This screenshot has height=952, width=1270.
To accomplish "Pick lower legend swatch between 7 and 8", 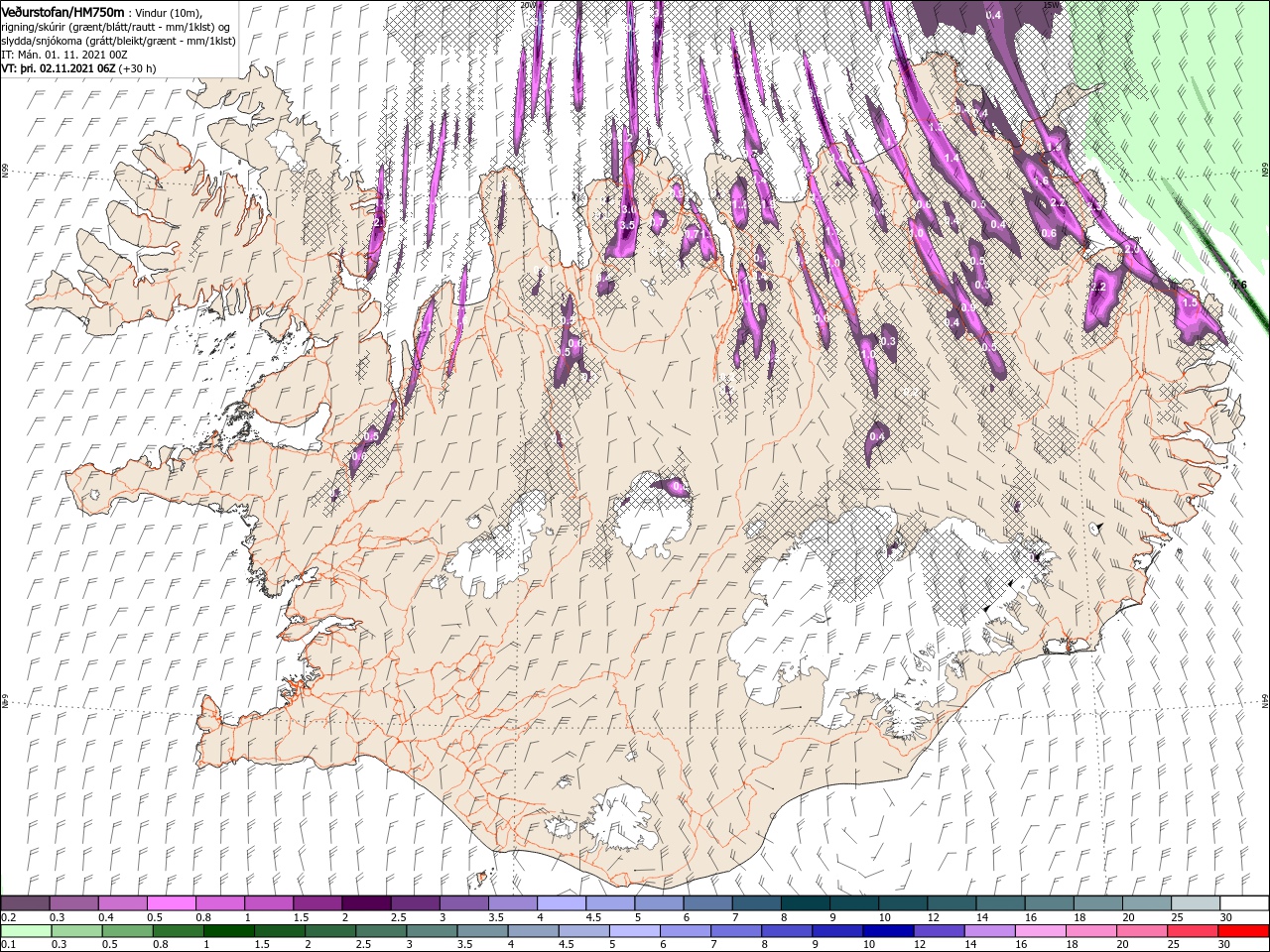I will pyautogui.click(x=735, y=931).
